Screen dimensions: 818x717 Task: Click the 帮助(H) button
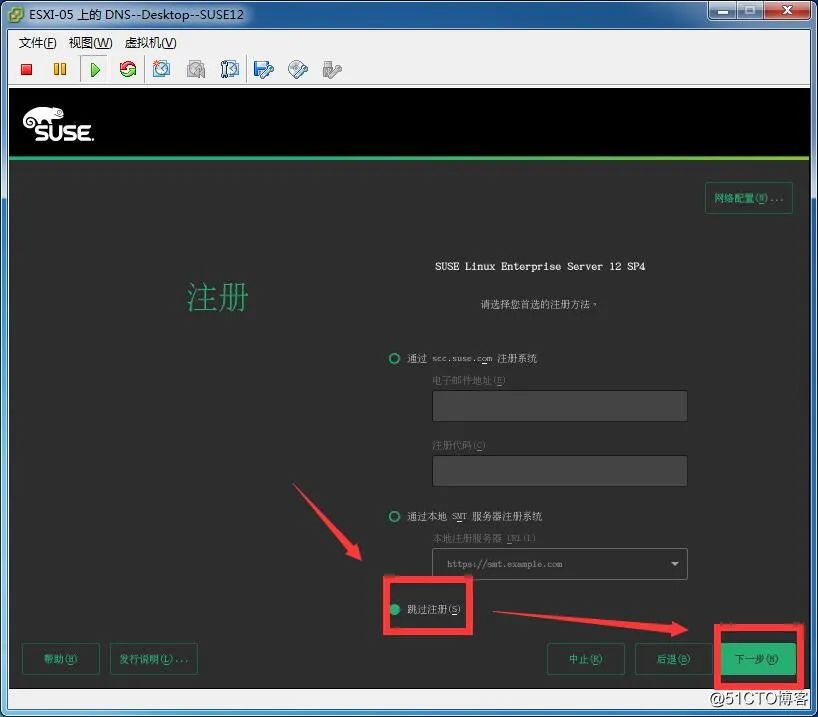[61, 659]
